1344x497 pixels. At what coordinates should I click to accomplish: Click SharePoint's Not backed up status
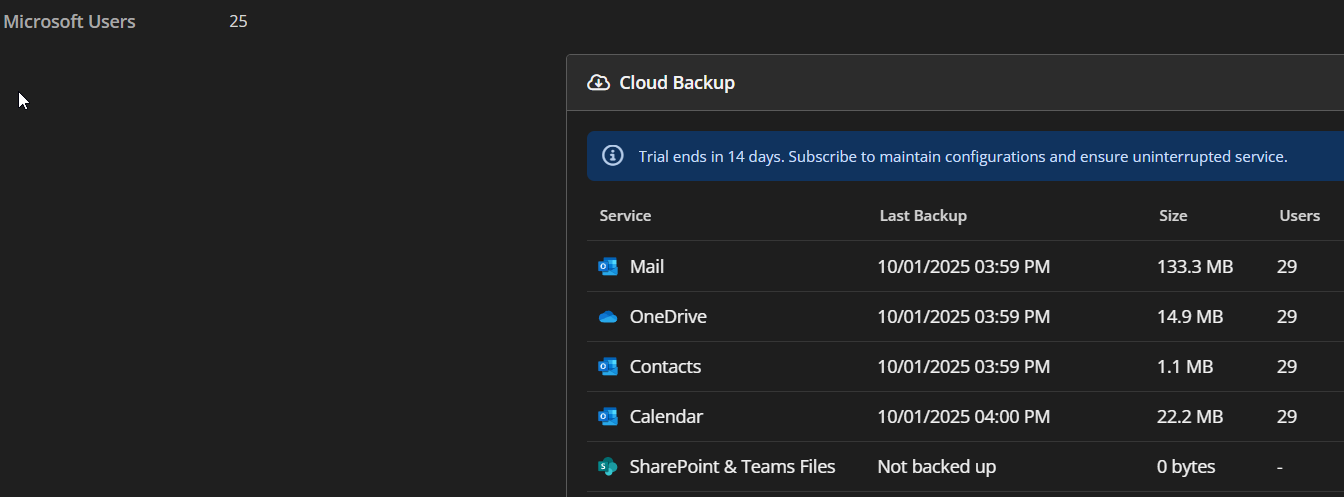tap(936, 467)
